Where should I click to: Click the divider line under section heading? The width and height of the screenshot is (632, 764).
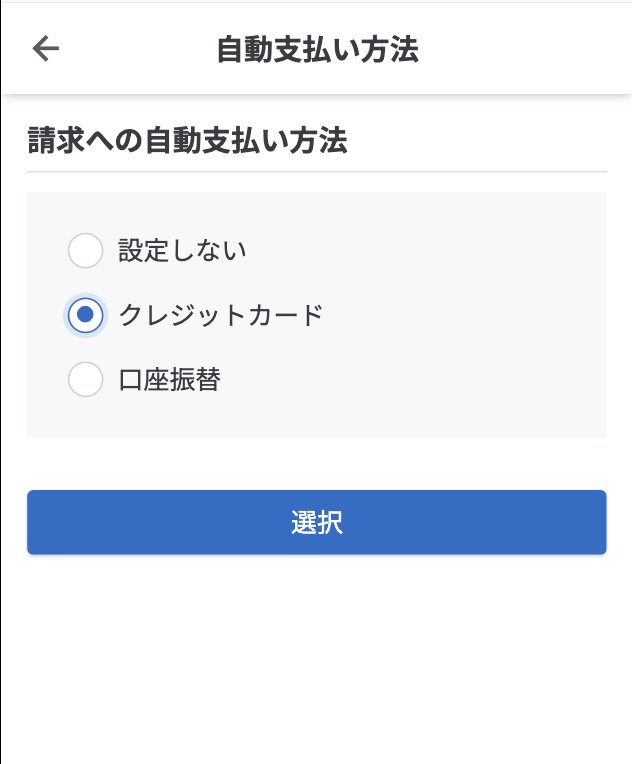(316, 172)
